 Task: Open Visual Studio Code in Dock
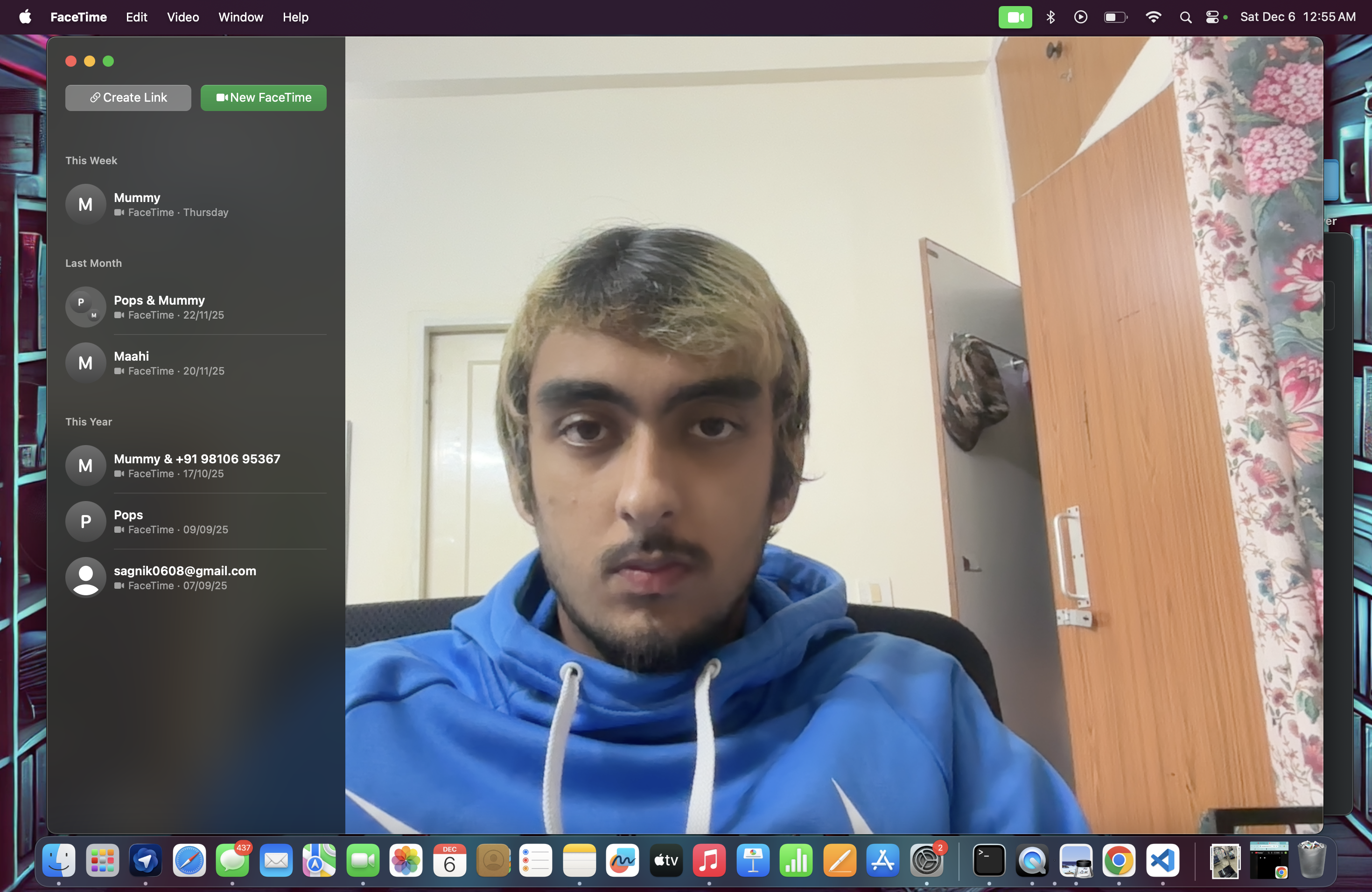[x=1162, y=861]
